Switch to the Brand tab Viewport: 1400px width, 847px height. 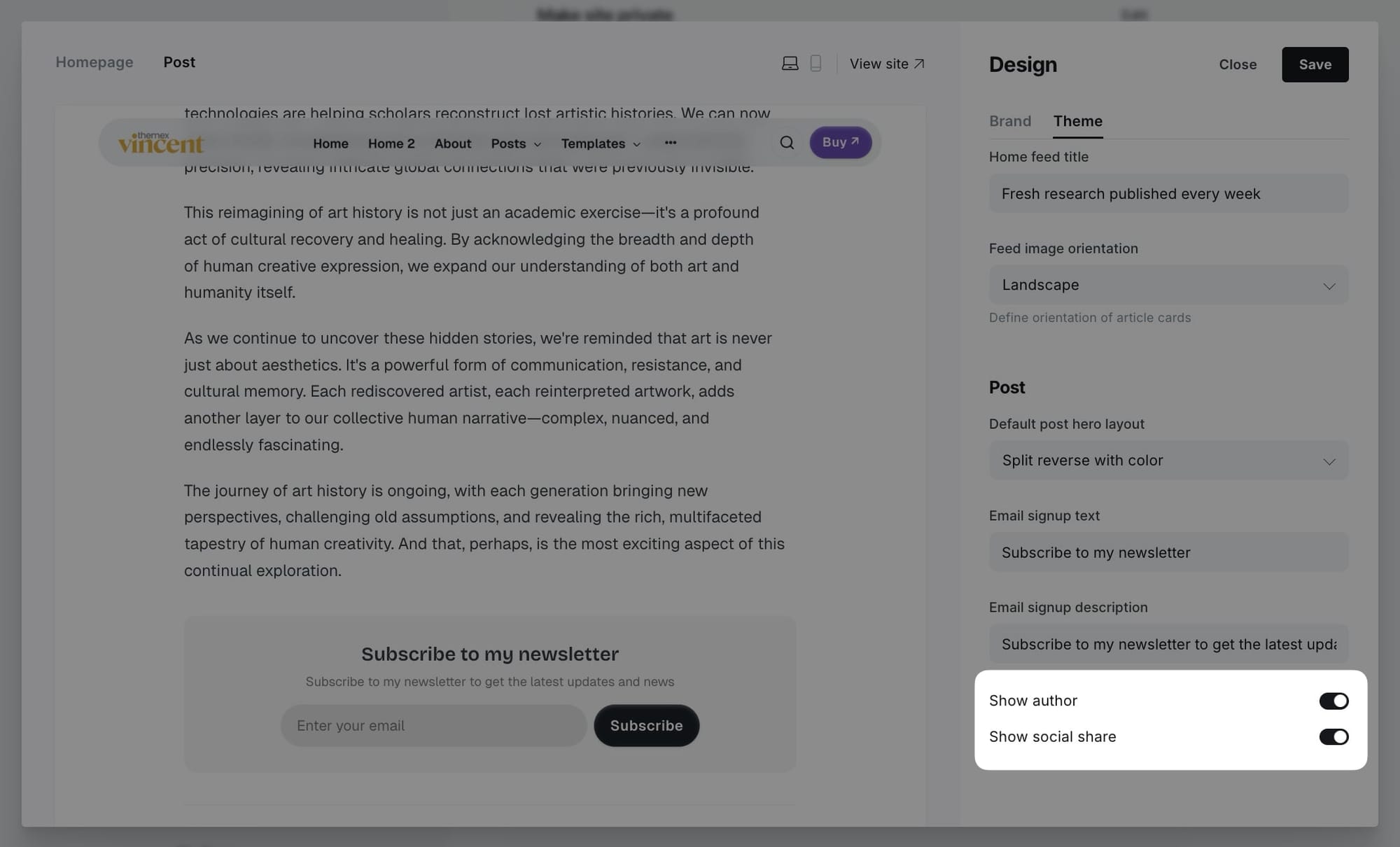(x=1010, y=120)
